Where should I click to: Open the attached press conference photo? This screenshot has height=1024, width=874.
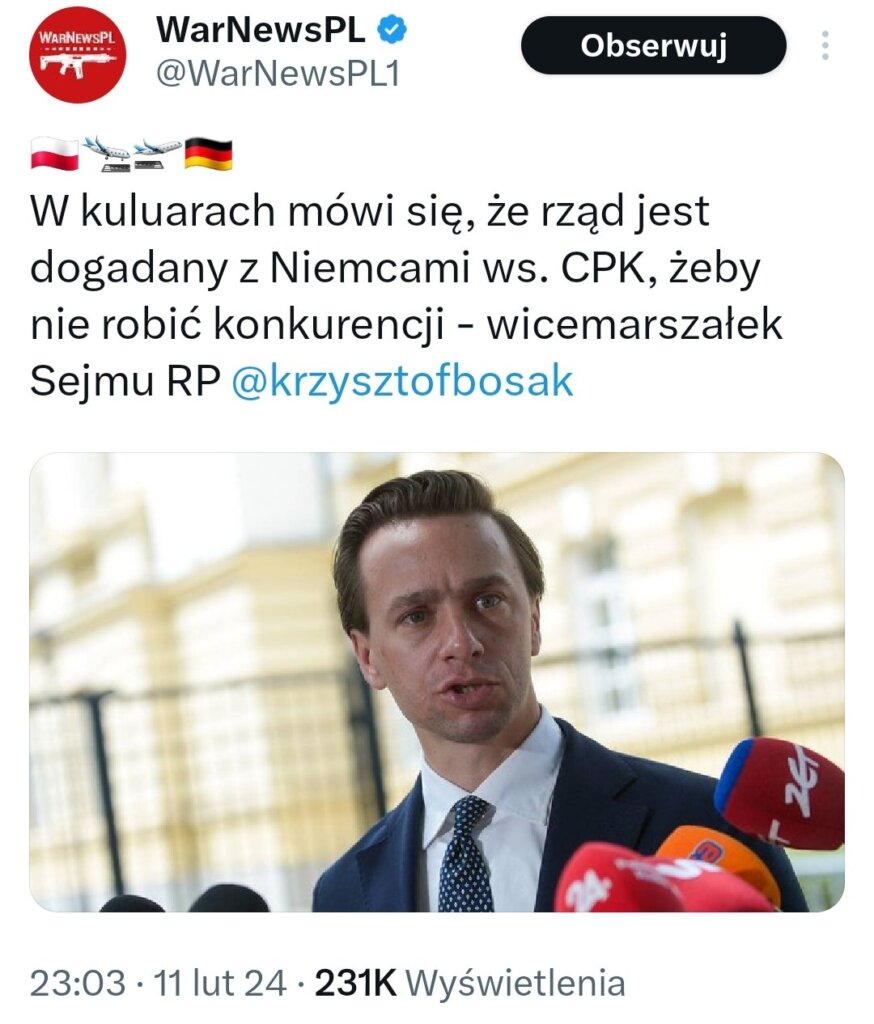click(x=437, y=682)
